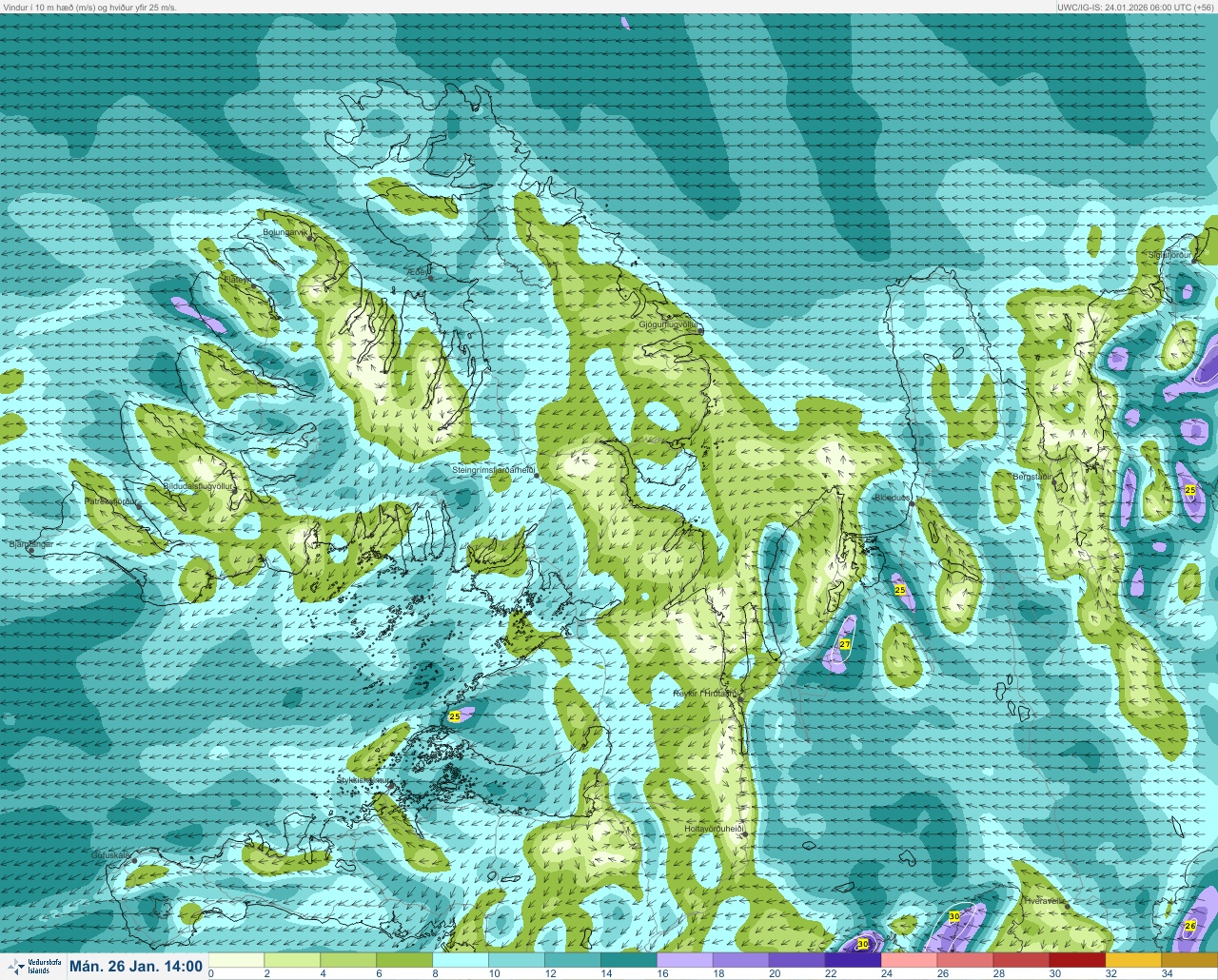
Task: Pick the 24–26 m/s light pink legend swatch
Action: (x=910, y=960)
